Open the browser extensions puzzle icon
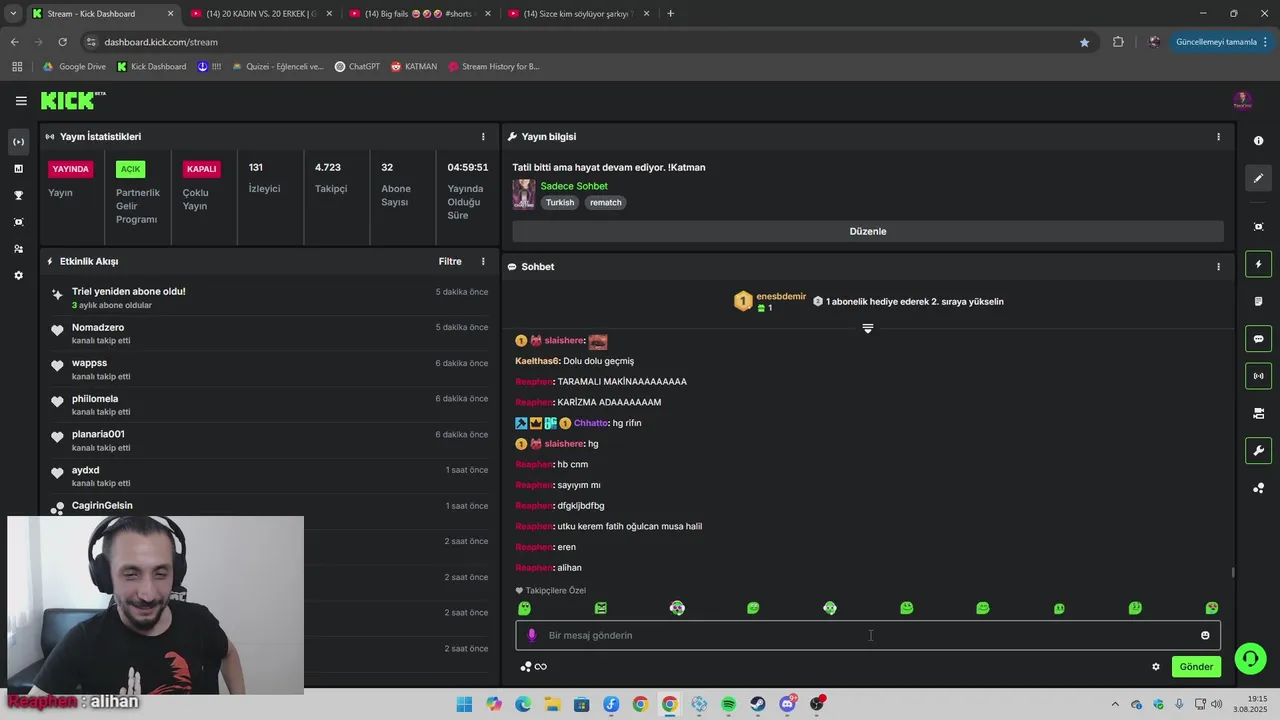The image size is (1280, 720). click(x=1118, y=42)
